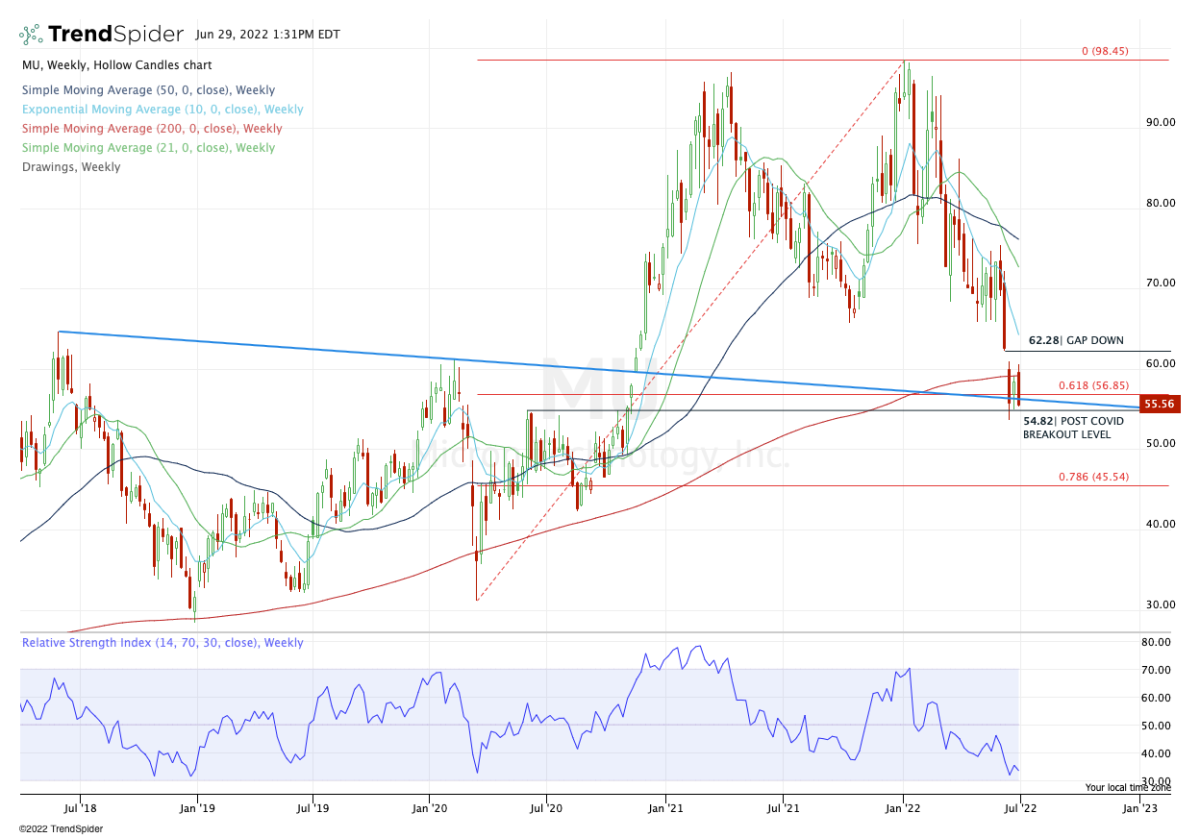
Task: Select the timestamp Jun 29, 2022 1:31PM EDT
Action: pyautogui.click(x=268, y=35)
